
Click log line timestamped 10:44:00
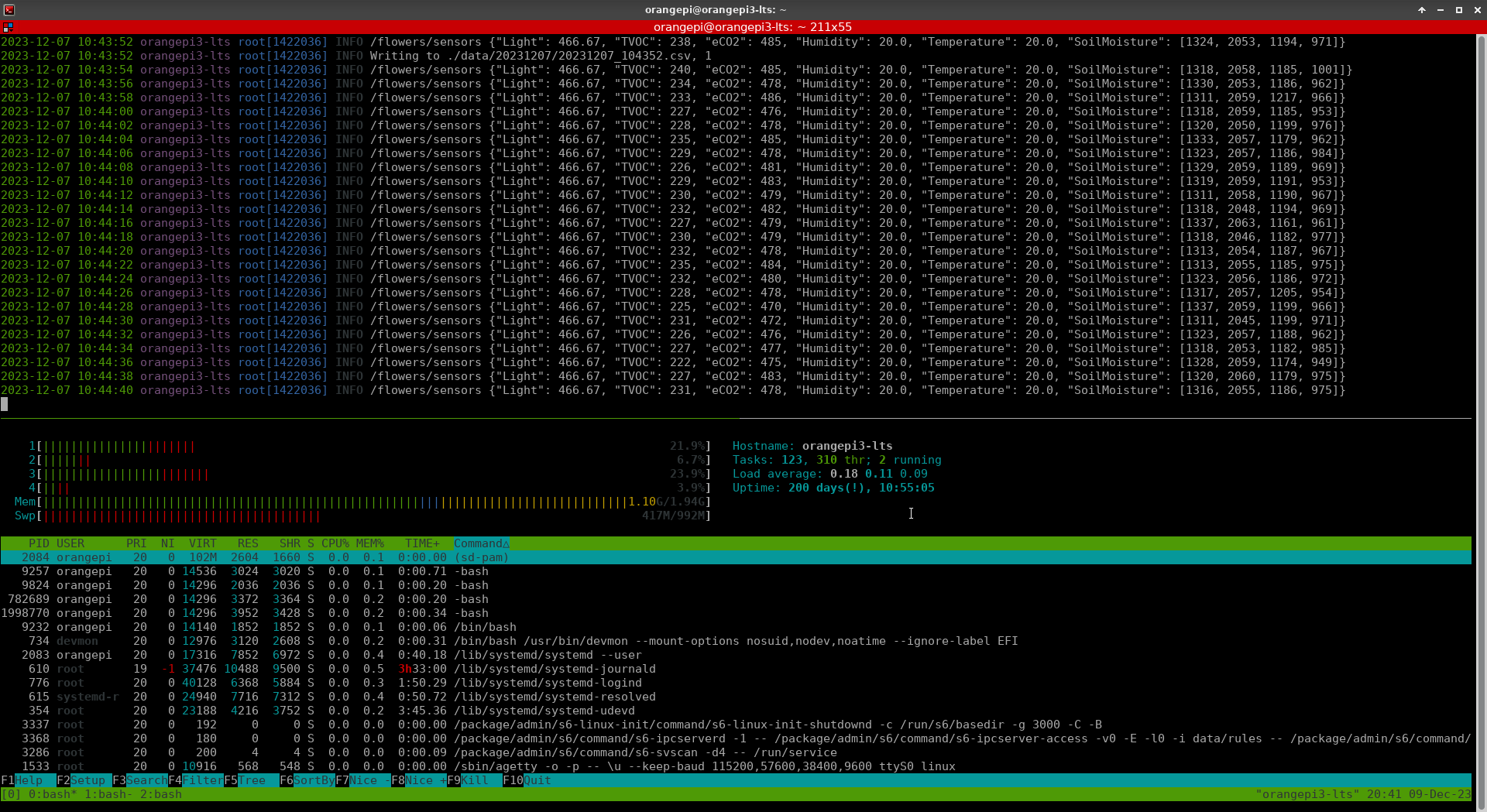coord(673,111)
